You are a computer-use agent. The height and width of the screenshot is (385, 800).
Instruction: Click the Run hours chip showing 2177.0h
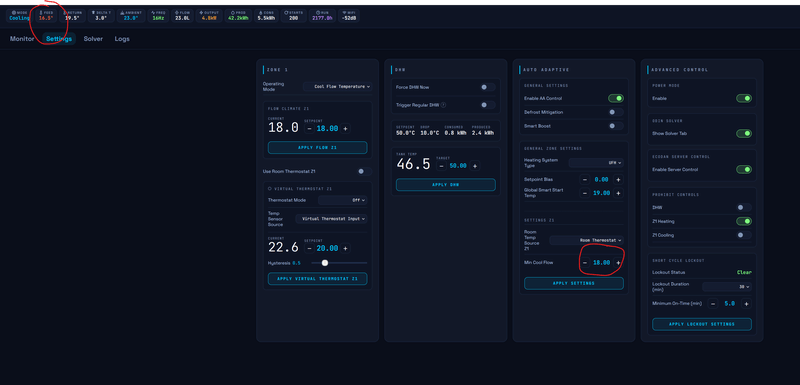322,15
